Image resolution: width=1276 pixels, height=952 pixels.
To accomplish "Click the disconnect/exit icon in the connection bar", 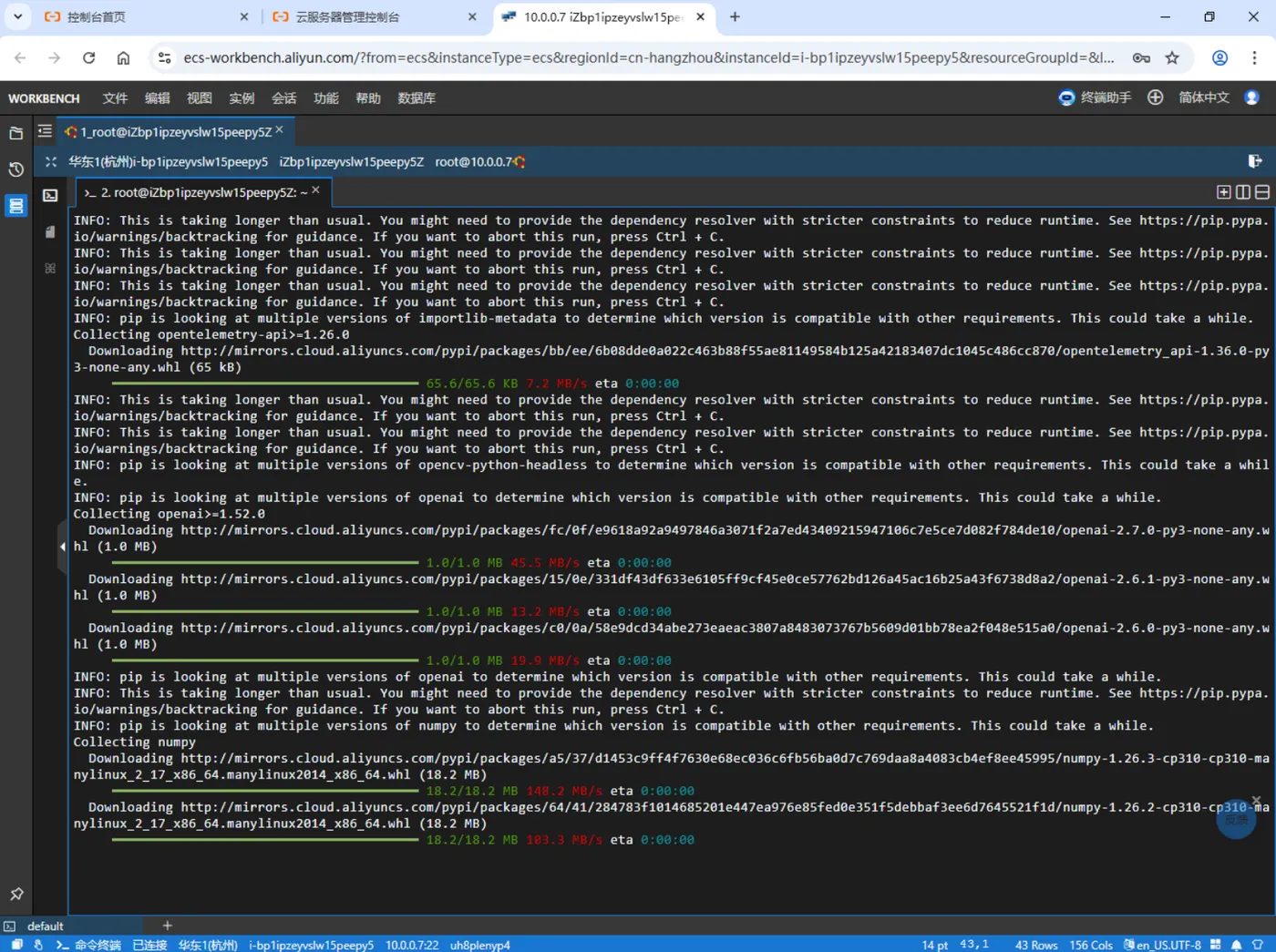I will pos(1255,161).
